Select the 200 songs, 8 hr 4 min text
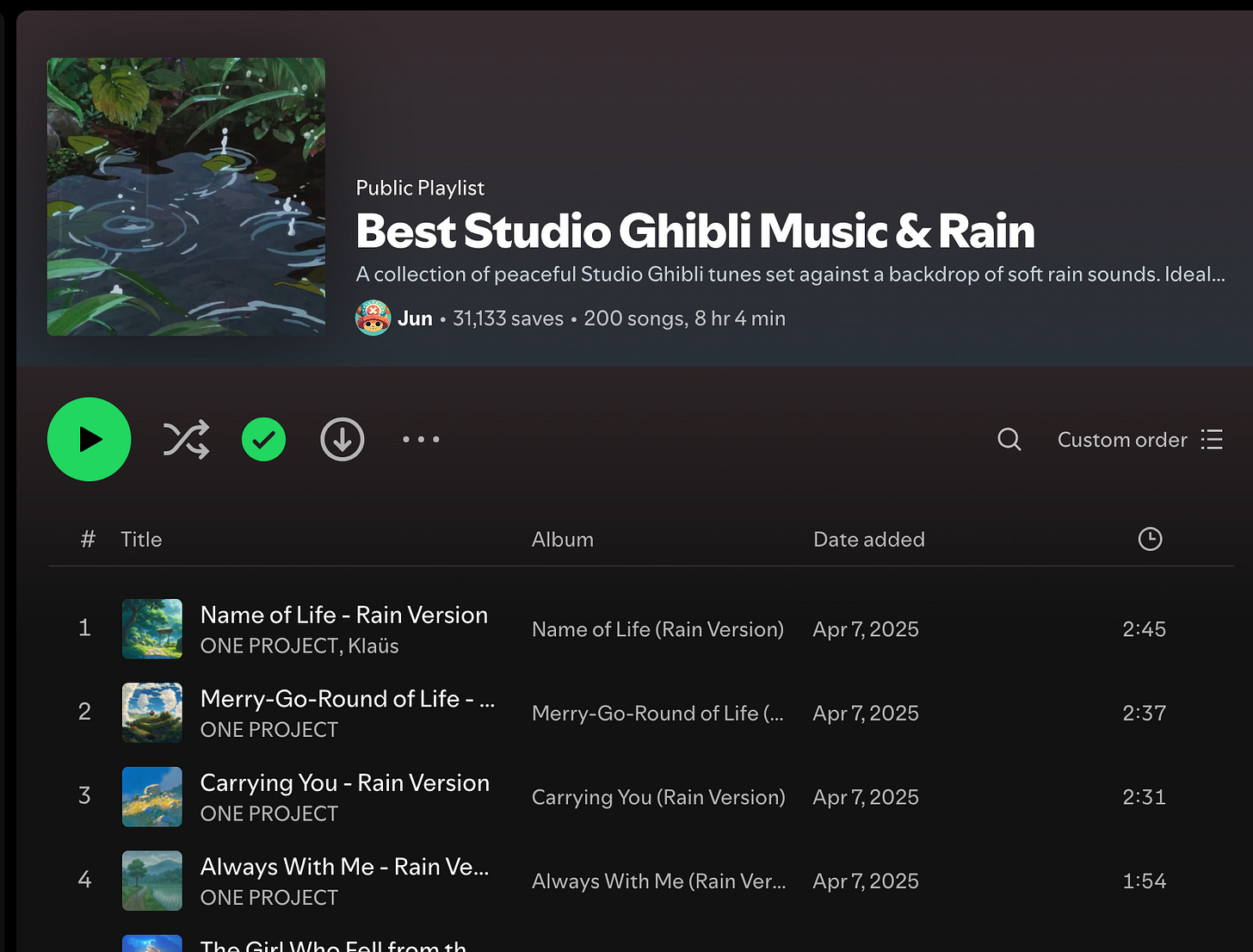1253x952 pixels. (685, 318)
